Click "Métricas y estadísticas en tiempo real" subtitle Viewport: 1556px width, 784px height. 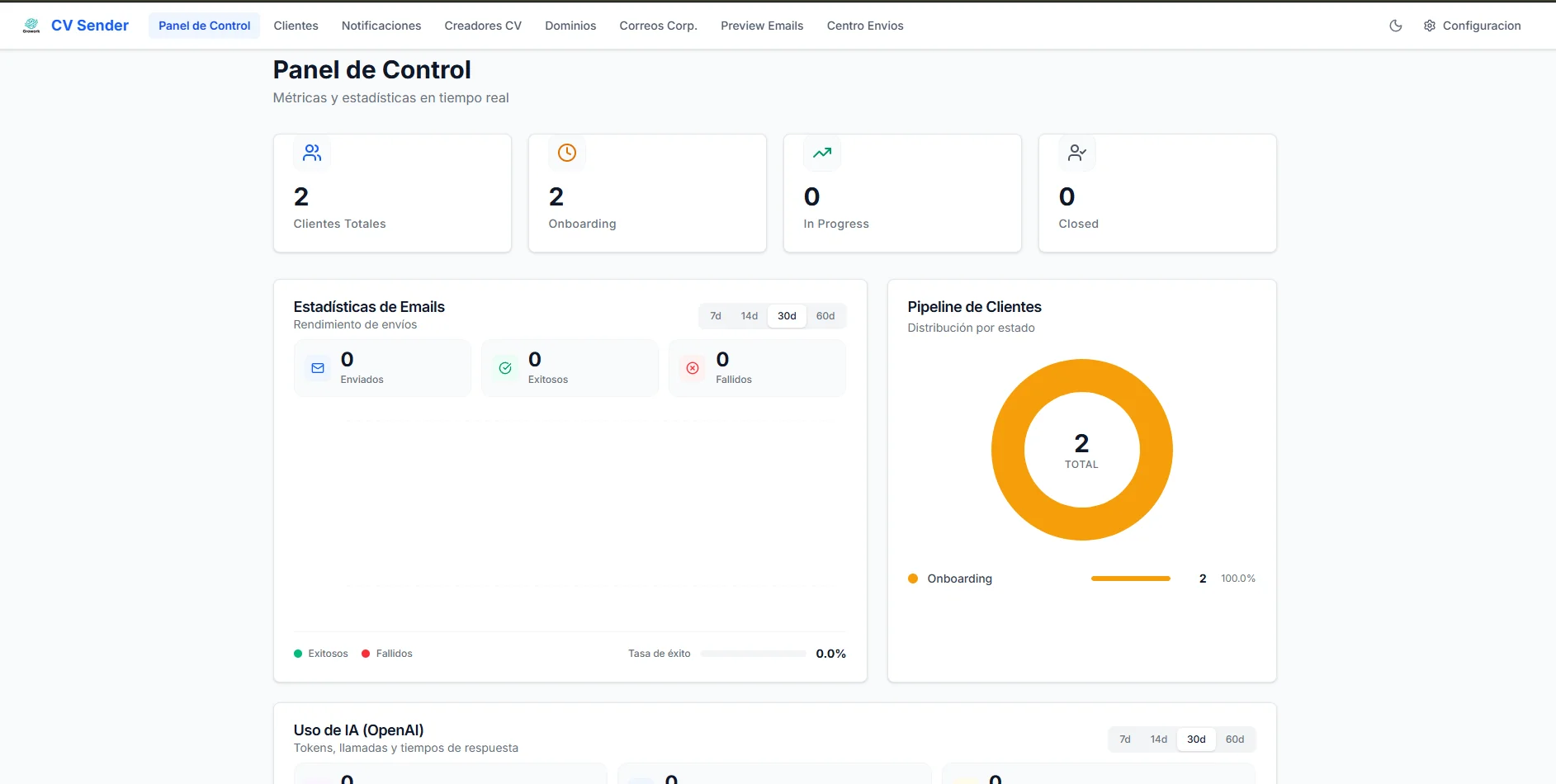coord(390,97)
